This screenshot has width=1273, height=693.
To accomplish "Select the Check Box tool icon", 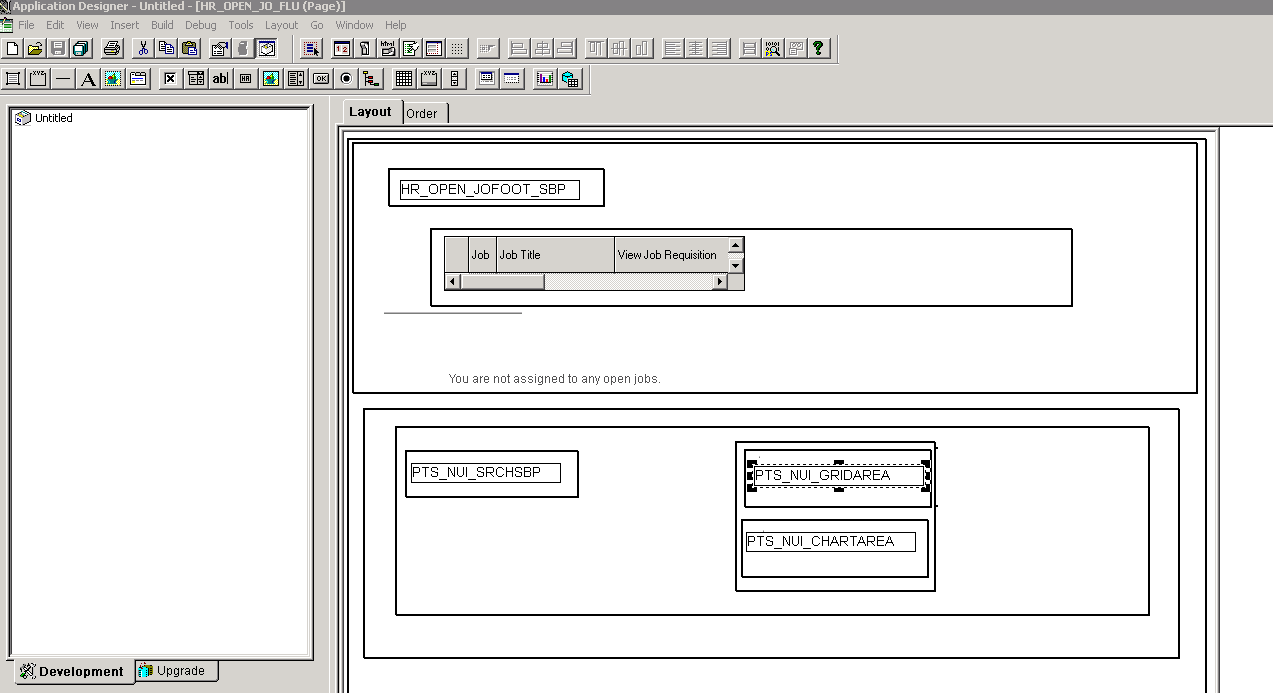I will [170, 79].
